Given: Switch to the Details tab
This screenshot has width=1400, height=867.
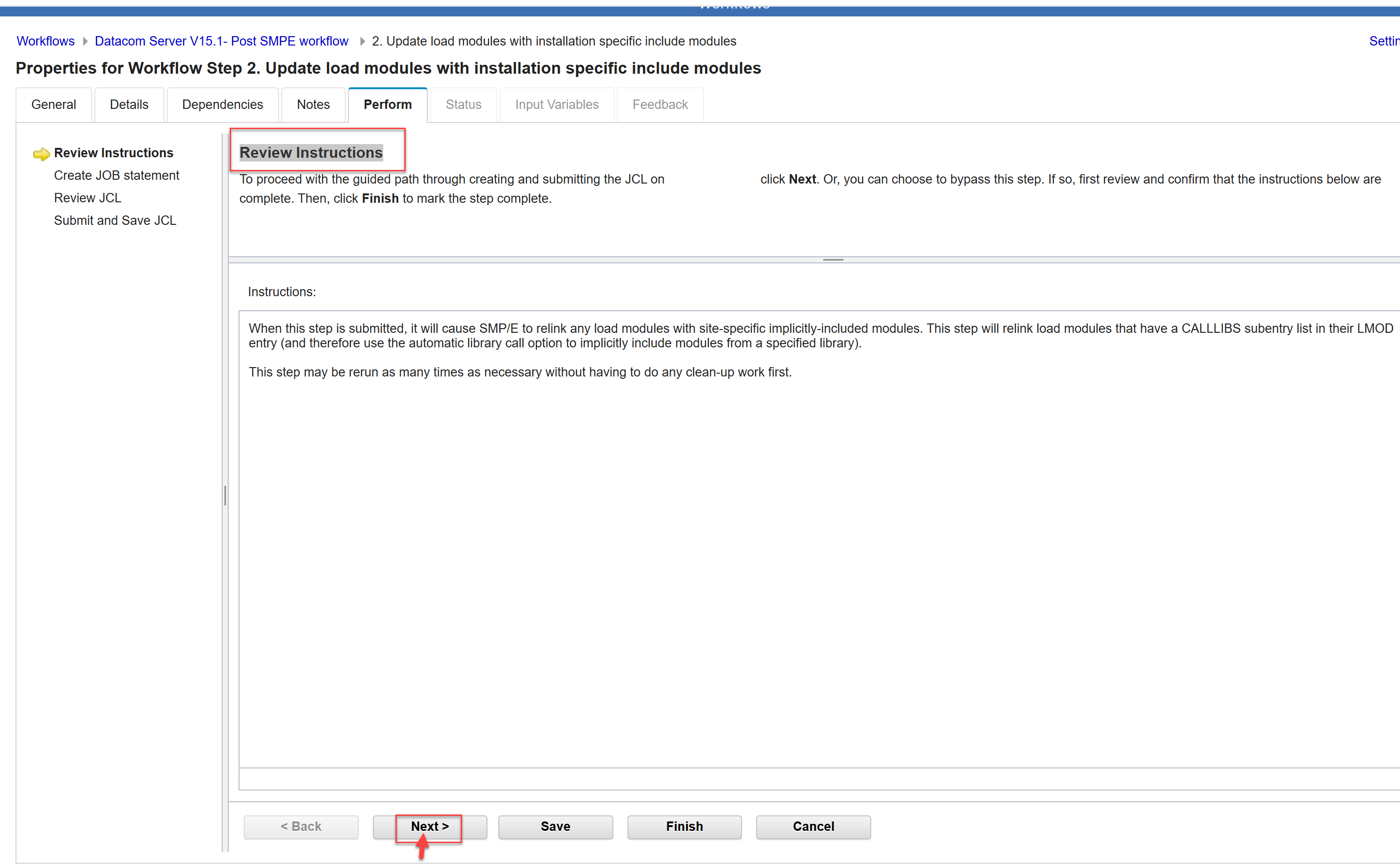Looking at the screenshot, I should (129, 104).
